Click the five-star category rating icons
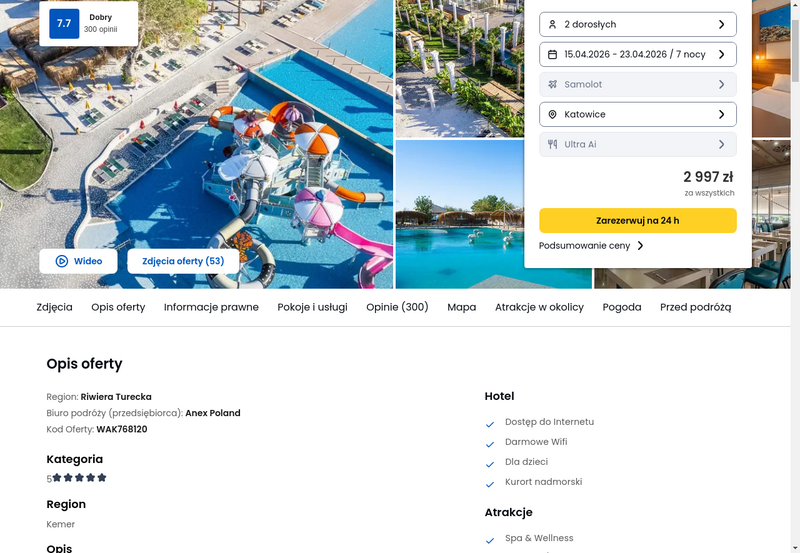 pos(79,478)
